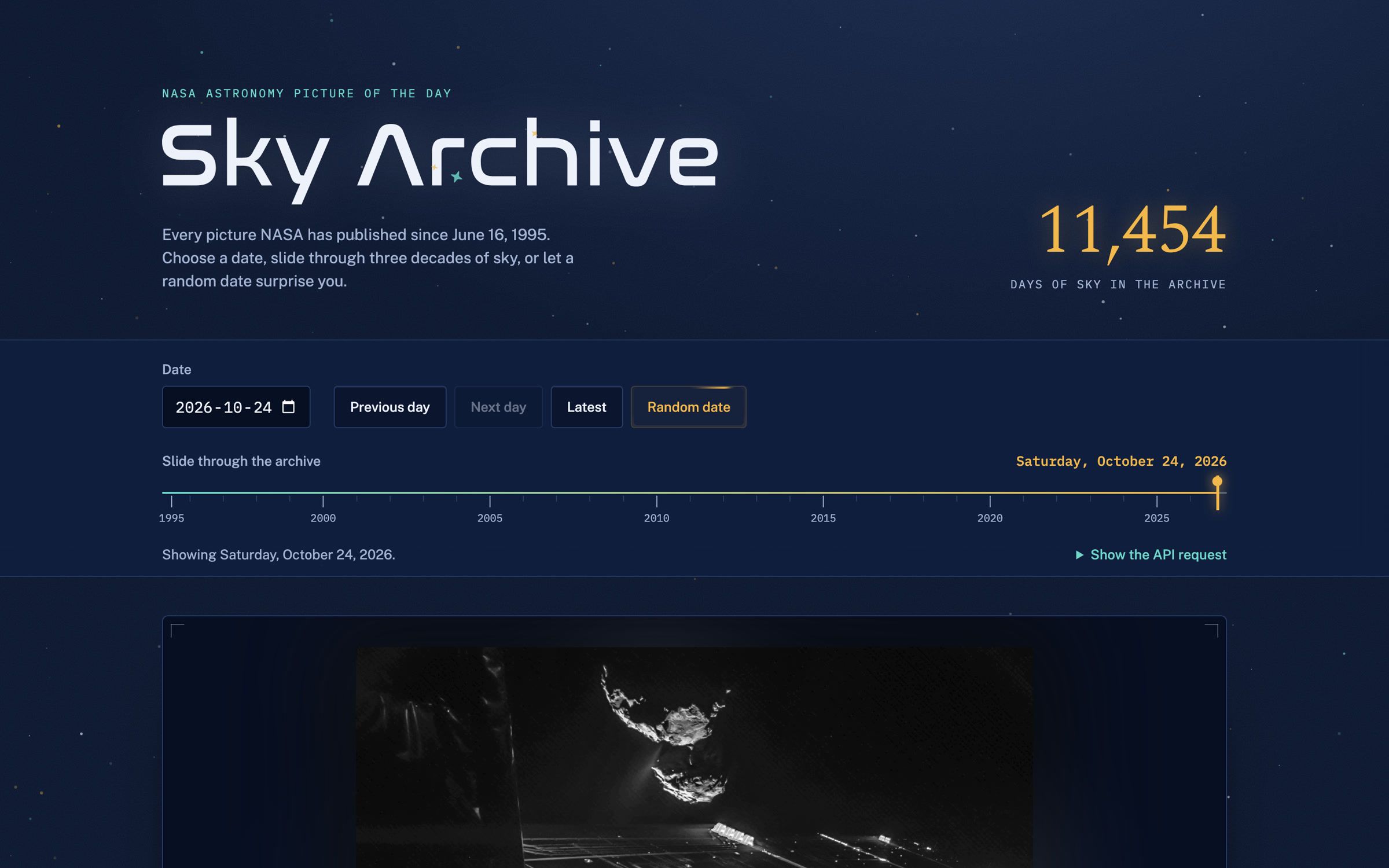Click 'NASA ASTRONOMY PICTURE OF THE DAY' label
This screenshot has height=868, width=1389.
tap(307, 93)
